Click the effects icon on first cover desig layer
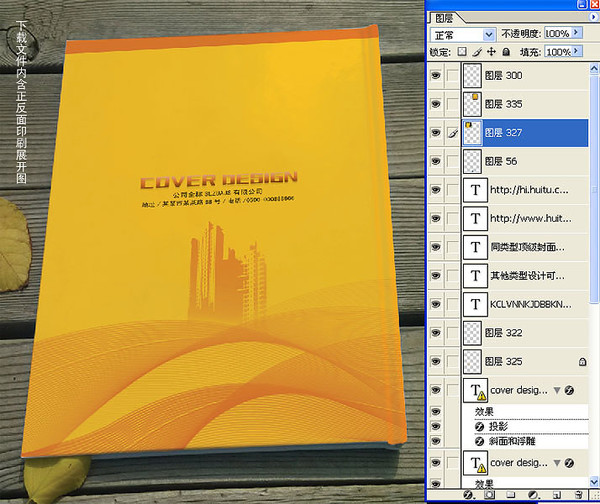Image resolution: width=600 pixels, height=504 pixels. point(569,390)
